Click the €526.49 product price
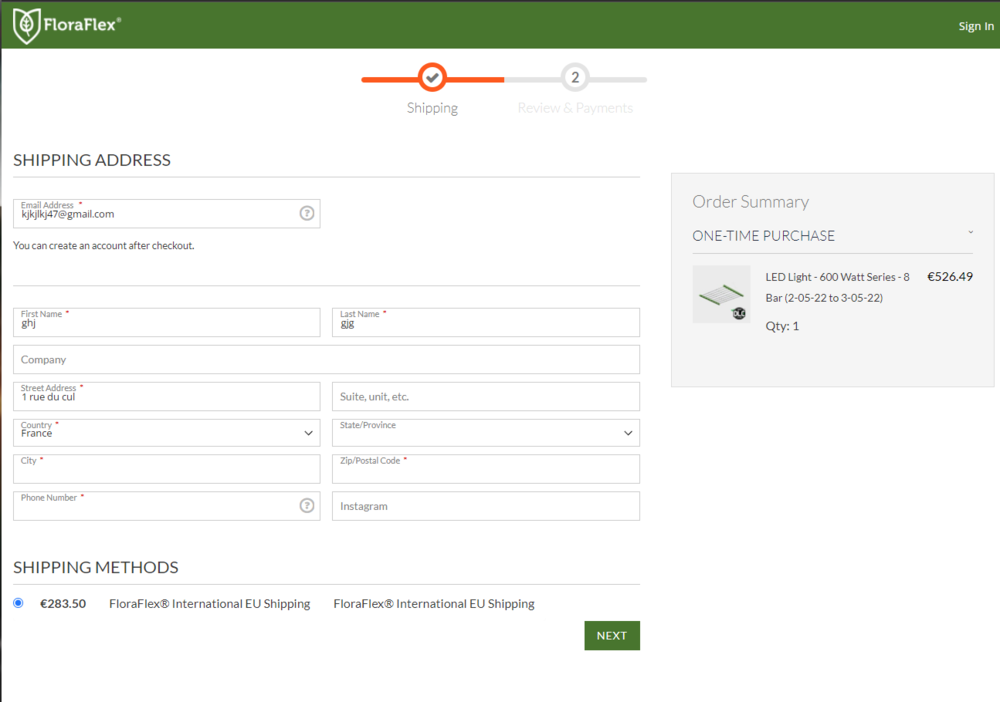 click(x=950, y=277)
